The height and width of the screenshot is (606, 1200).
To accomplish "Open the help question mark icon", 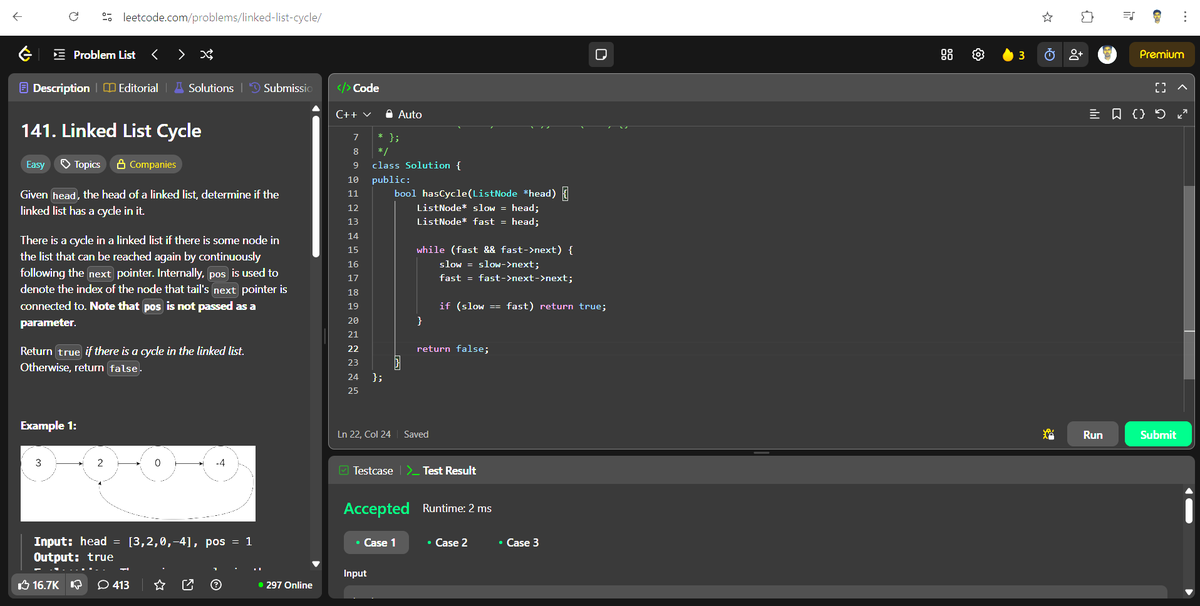I will (x=215, y=585).
